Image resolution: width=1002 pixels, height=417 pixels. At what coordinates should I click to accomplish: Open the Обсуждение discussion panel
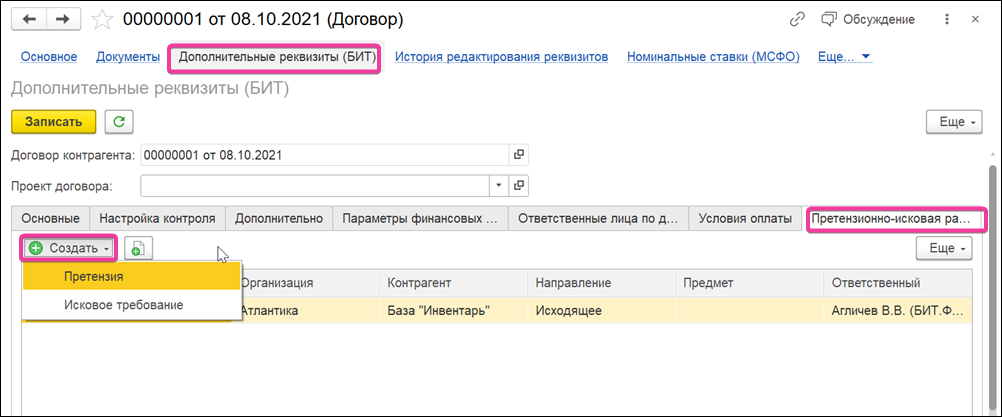[867, 20]
